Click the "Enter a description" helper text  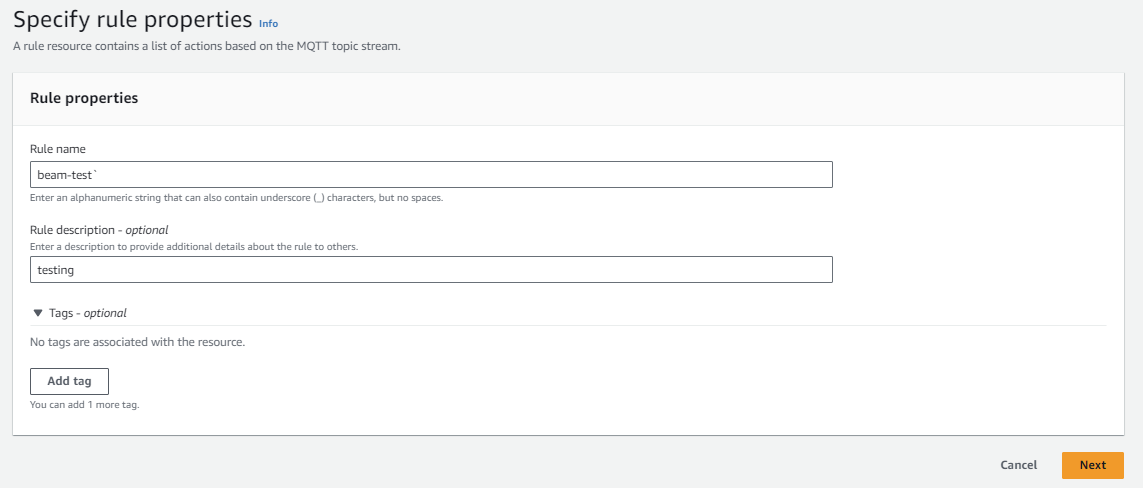[194, 246]
